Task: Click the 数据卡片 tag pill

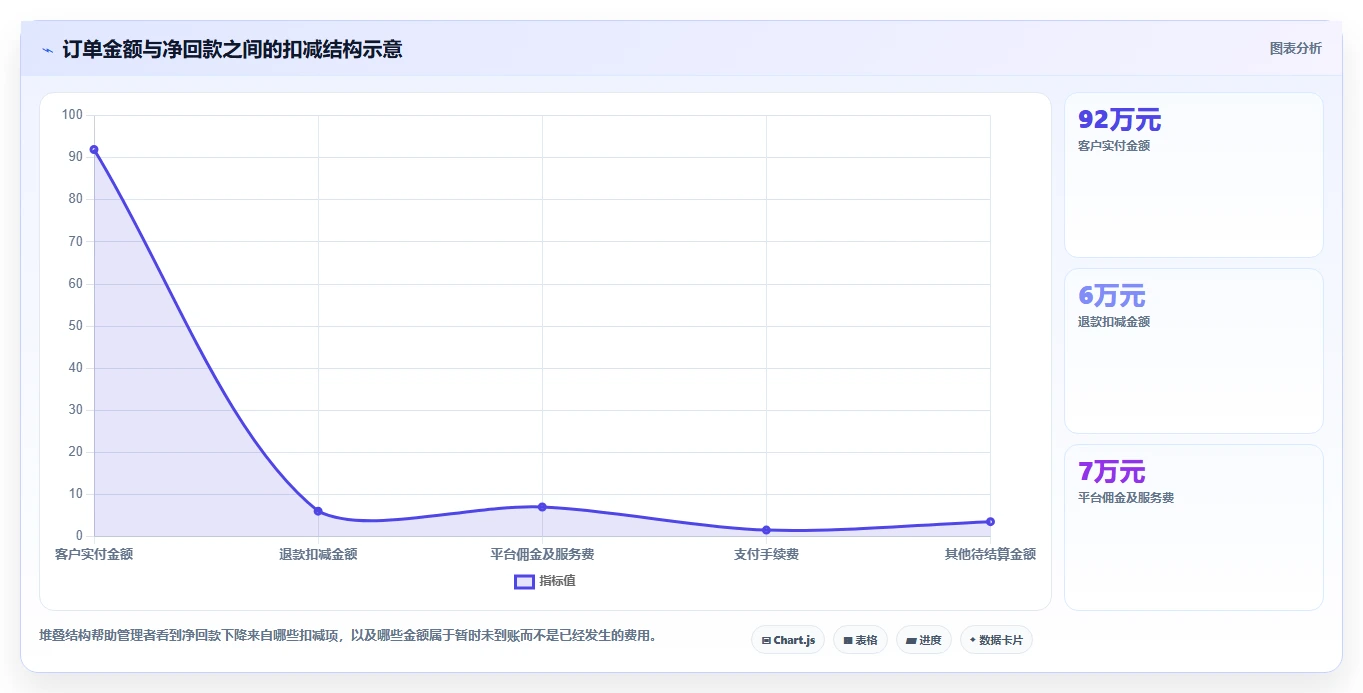Action: tap(996, 640)
